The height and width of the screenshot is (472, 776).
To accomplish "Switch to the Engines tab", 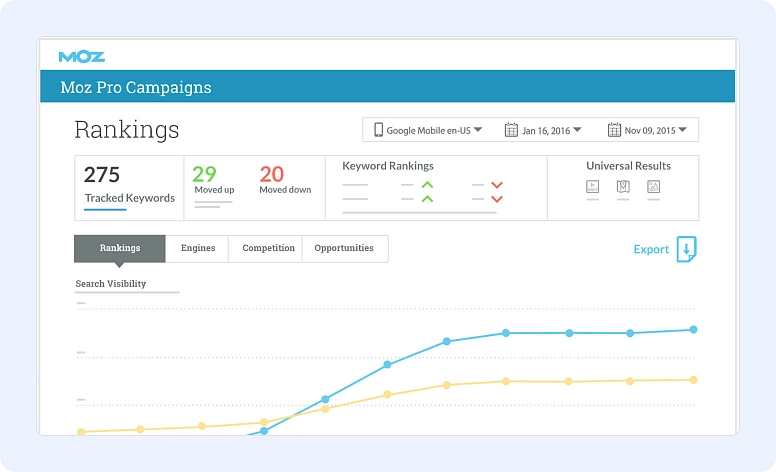I will coord(198,248).
